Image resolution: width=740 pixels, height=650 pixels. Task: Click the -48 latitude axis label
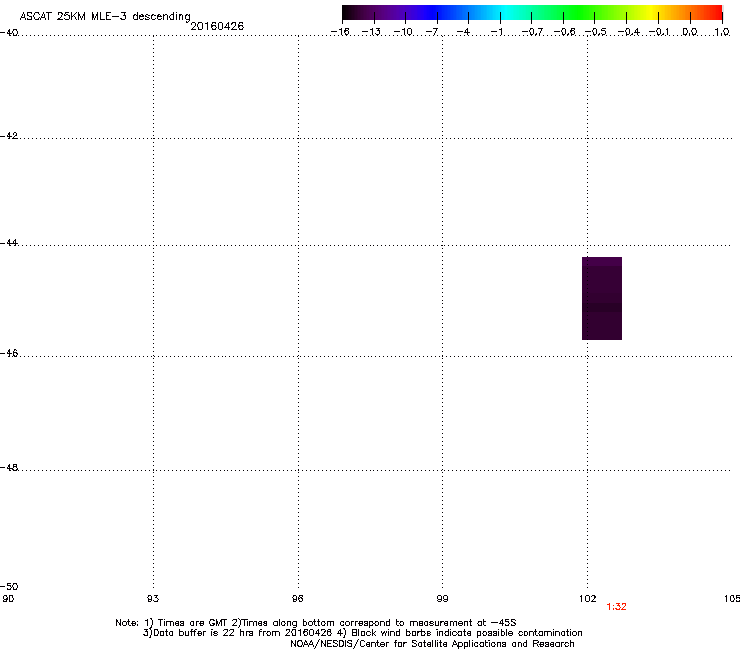coord(9,468)
